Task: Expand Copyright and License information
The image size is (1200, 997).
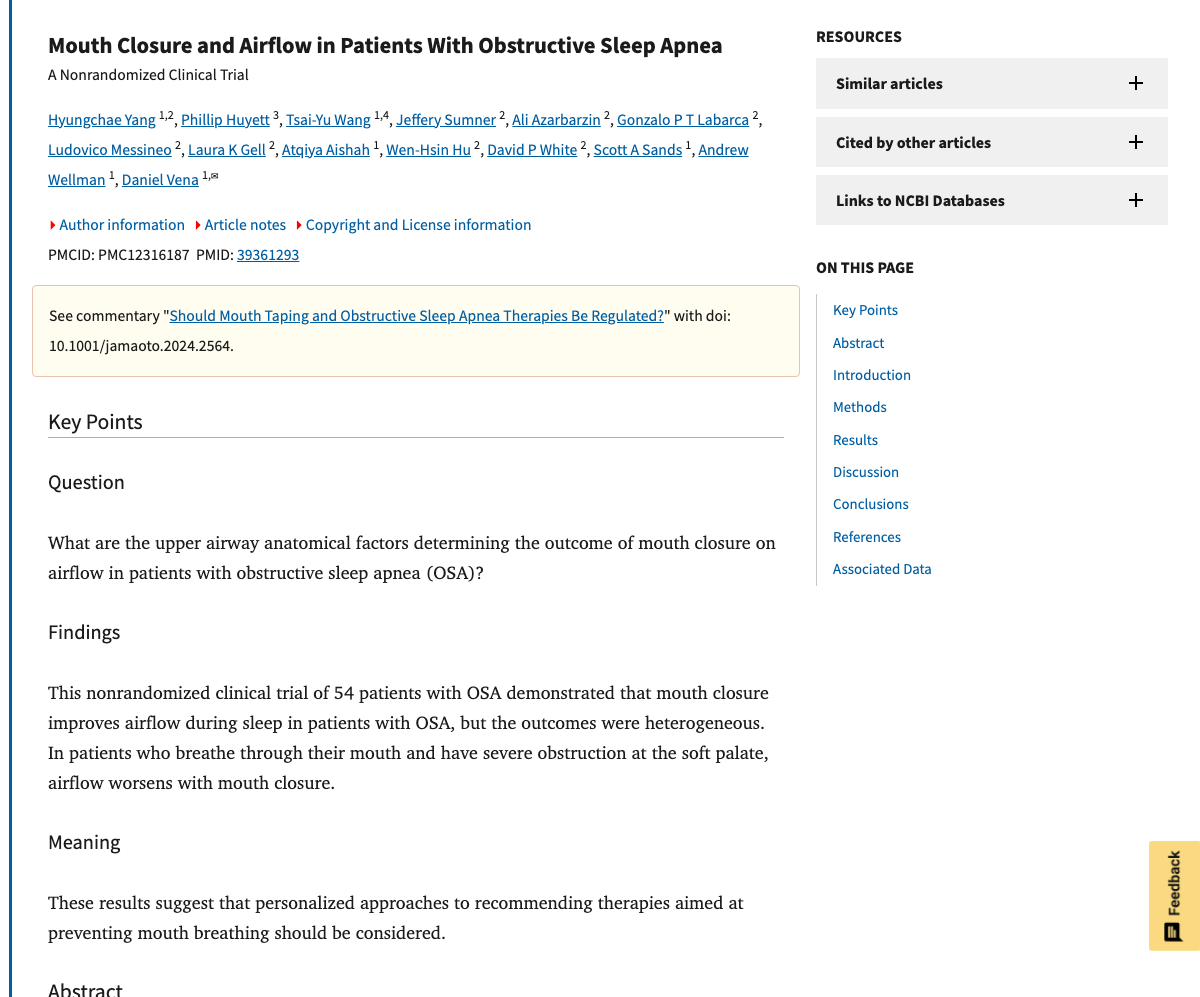Action: (x=418, y=225)
